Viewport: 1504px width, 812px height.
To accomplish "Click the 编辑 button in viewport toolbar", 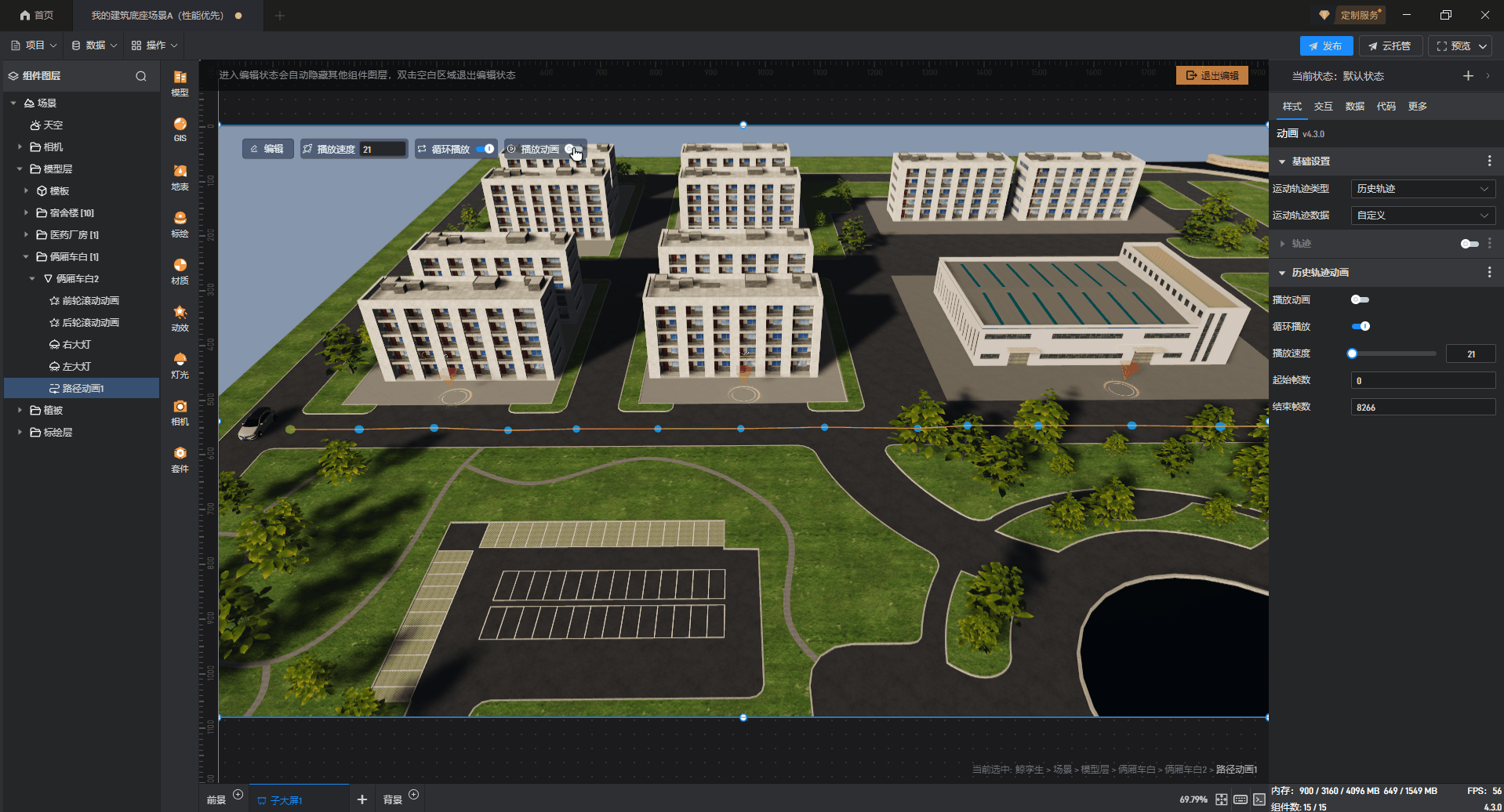I will [267, 149].
